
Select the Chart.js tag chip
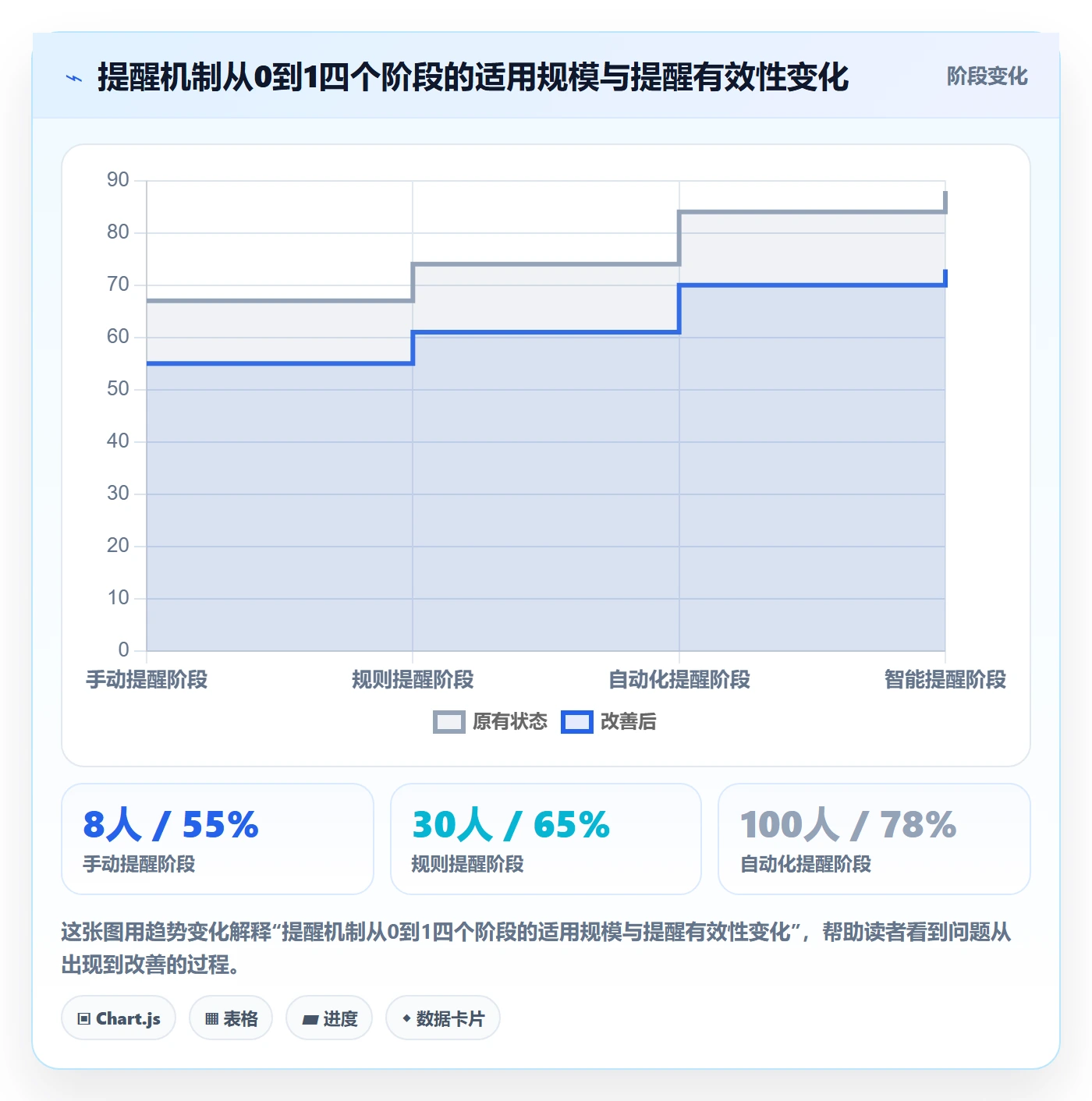(119, 1018)
